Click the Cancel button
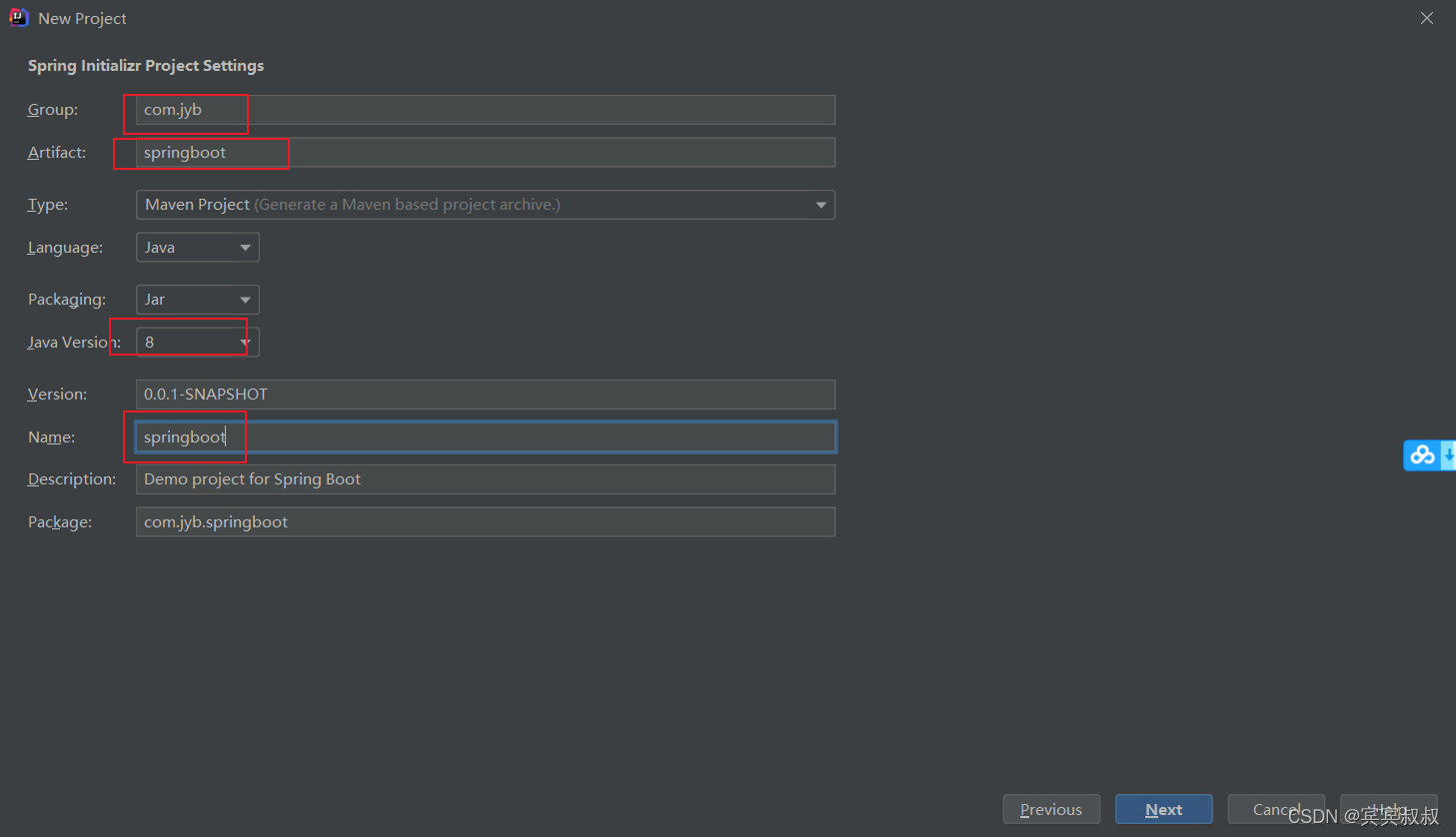 point(1276,809)
